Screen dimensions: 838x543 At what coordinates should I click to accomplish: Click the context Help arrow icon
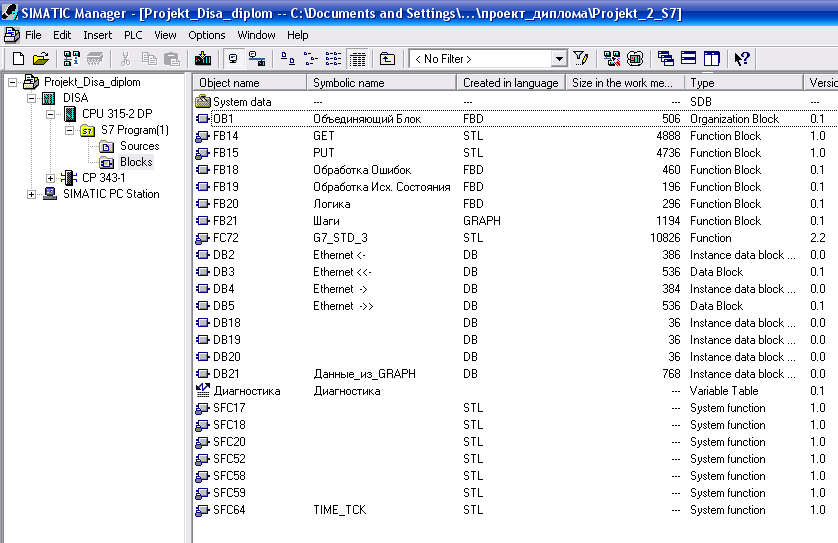tap(742, 59)
